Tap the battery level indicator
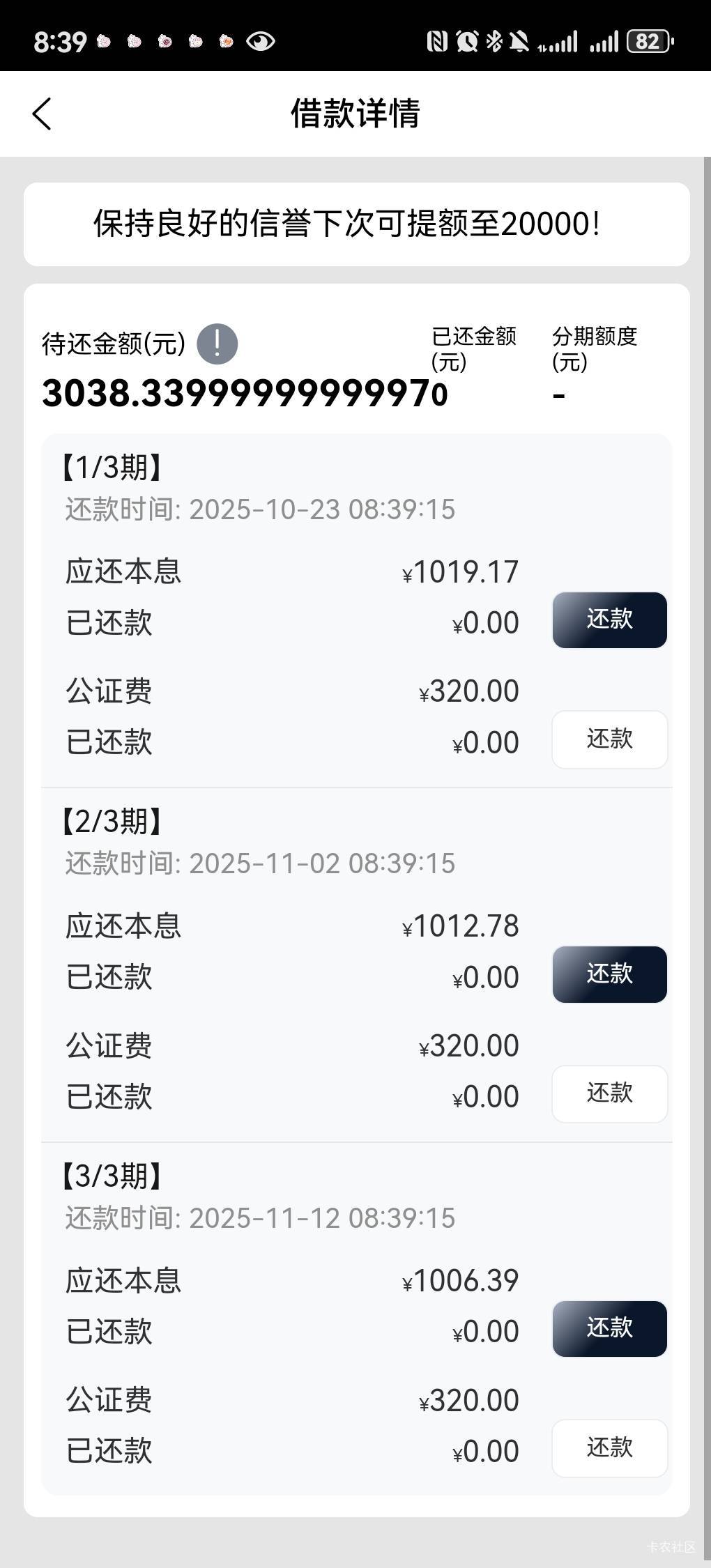 click(649, 42)
